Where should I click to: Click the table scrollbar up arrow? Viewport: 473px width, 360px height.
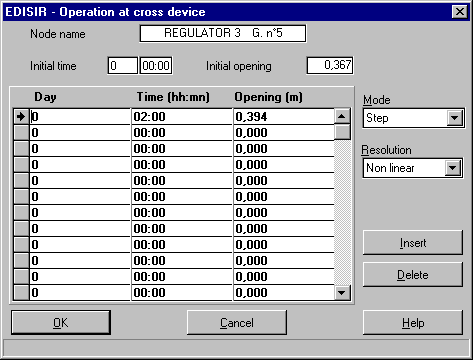[x=342, y=116]
